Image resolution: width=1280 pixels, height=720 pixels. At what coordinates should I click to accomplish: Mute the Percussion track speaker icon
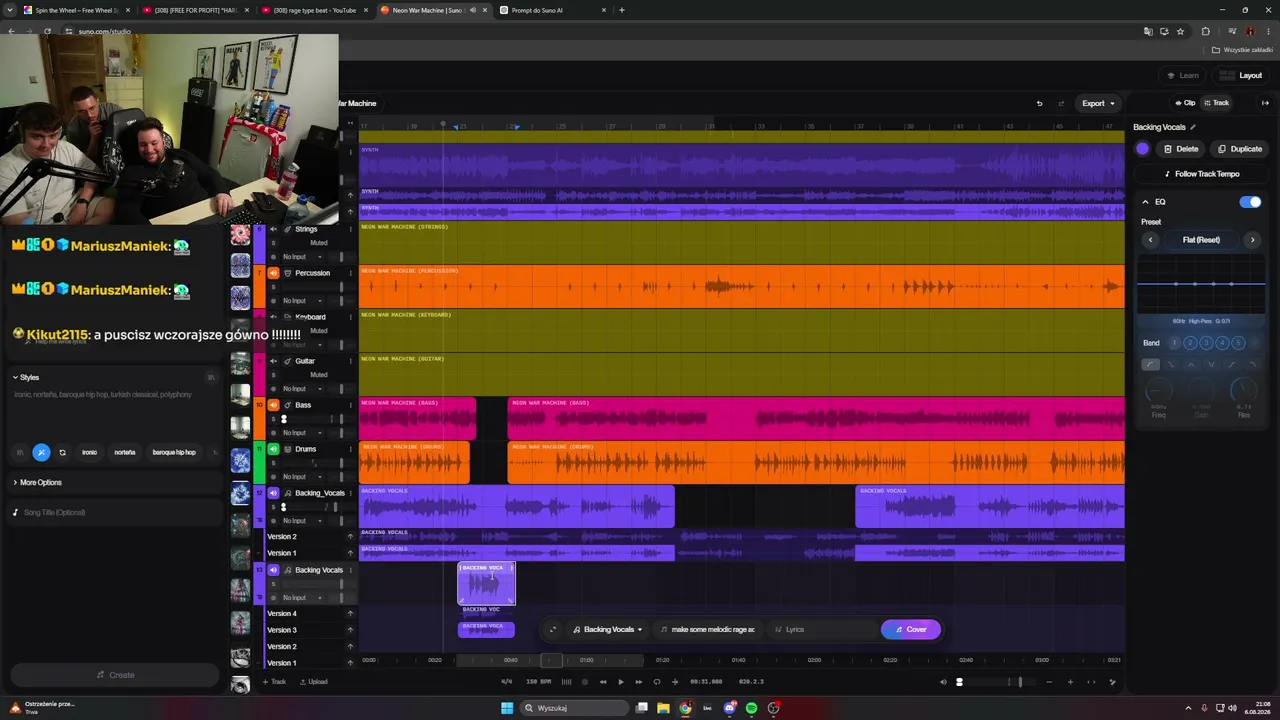coord(273,273)
